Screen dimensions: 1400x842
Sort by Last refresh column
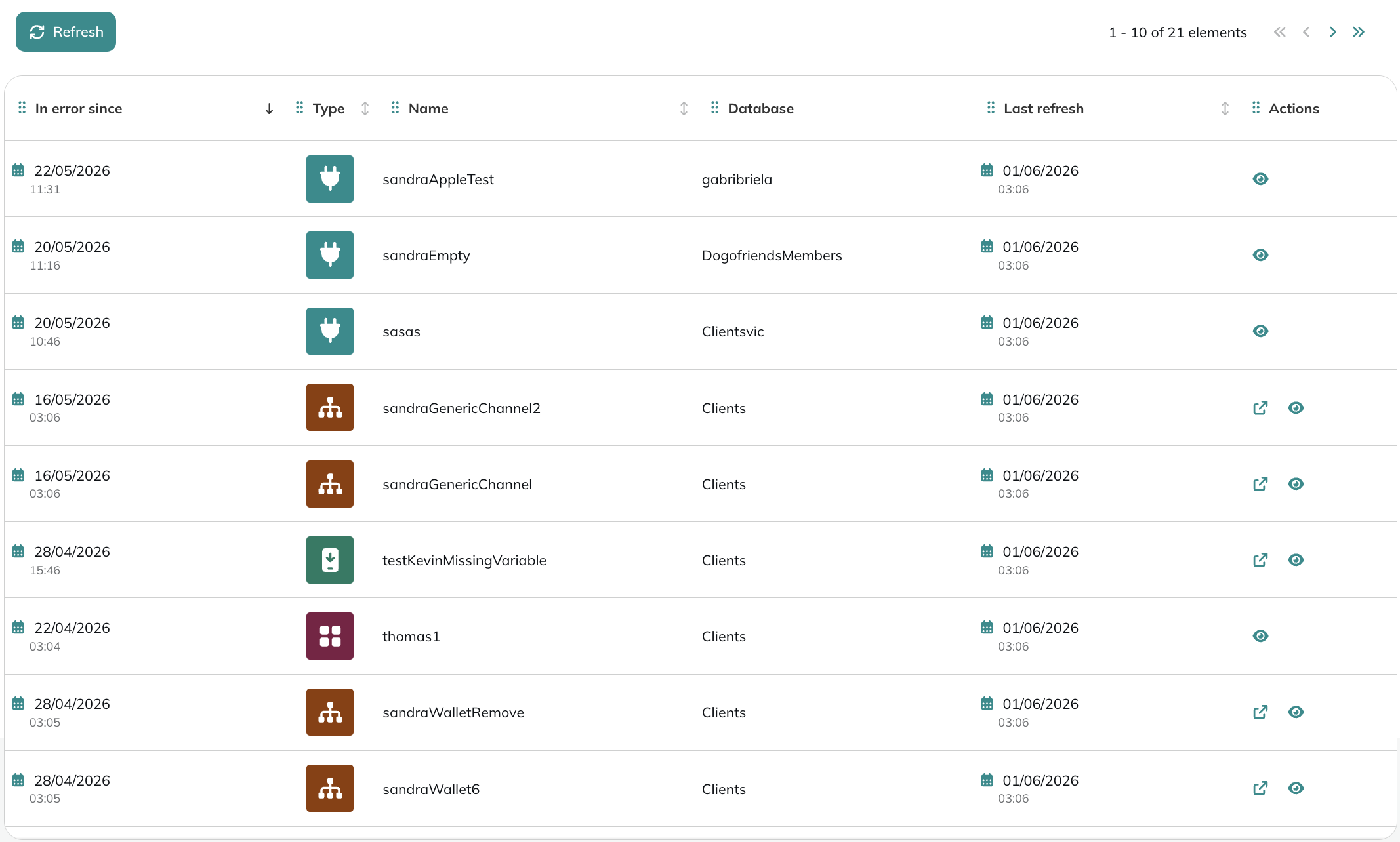tap(1225, 109)
